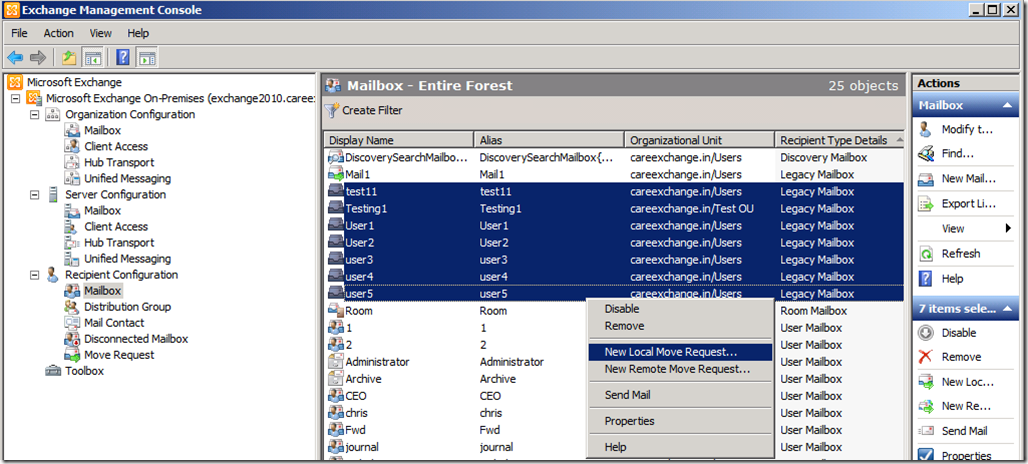Select the Testing1 mailbox row

tap(614, 208)
